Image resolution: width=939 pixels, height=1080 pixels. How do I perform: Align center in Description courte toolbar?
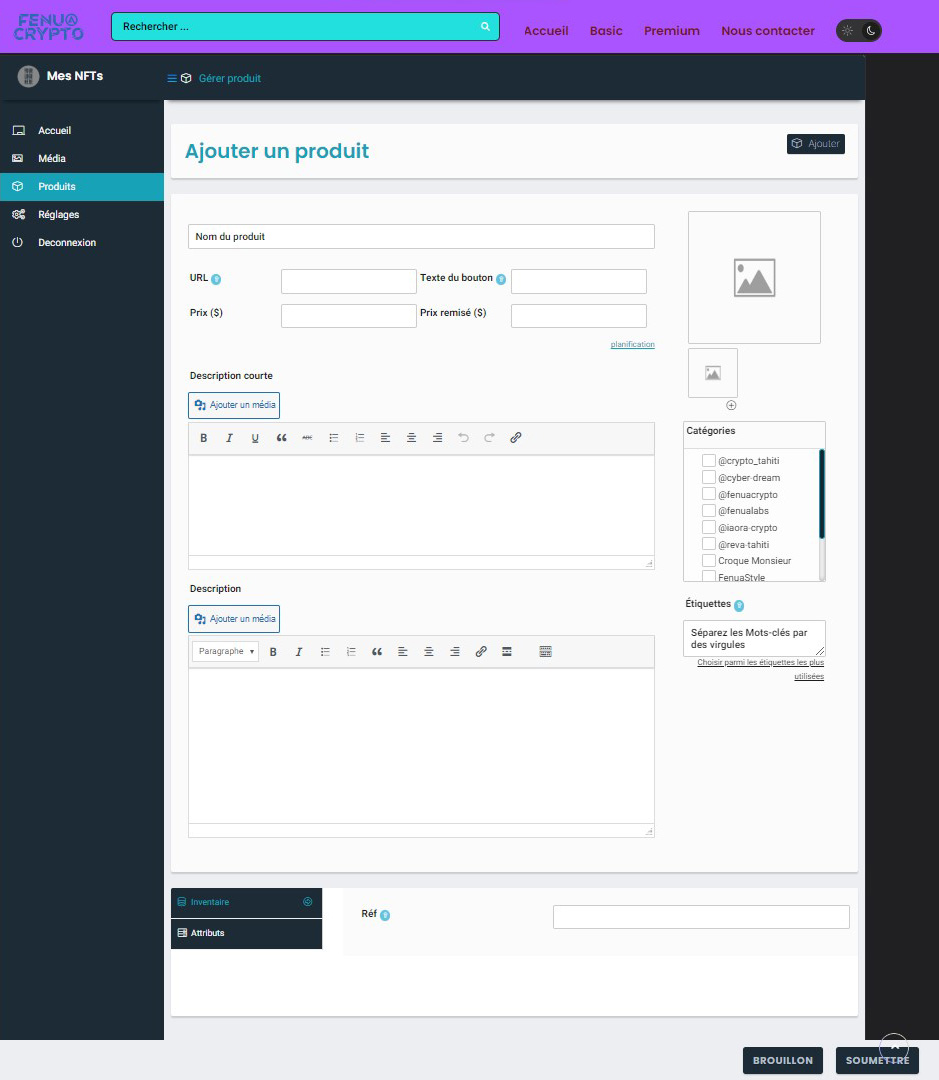coord(411,438)
